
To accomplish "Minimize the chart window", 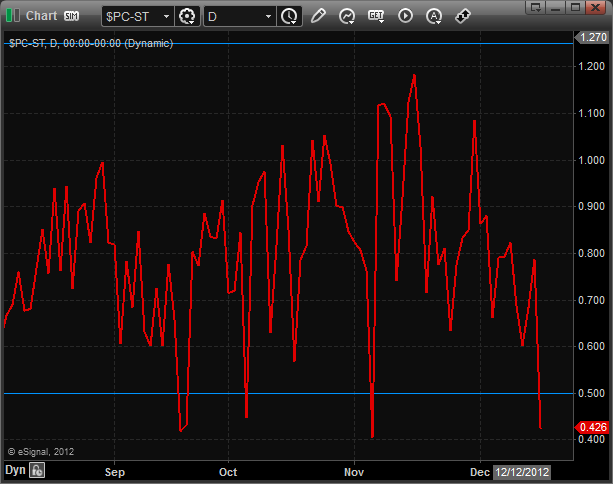I will click(x=555, y=7).
